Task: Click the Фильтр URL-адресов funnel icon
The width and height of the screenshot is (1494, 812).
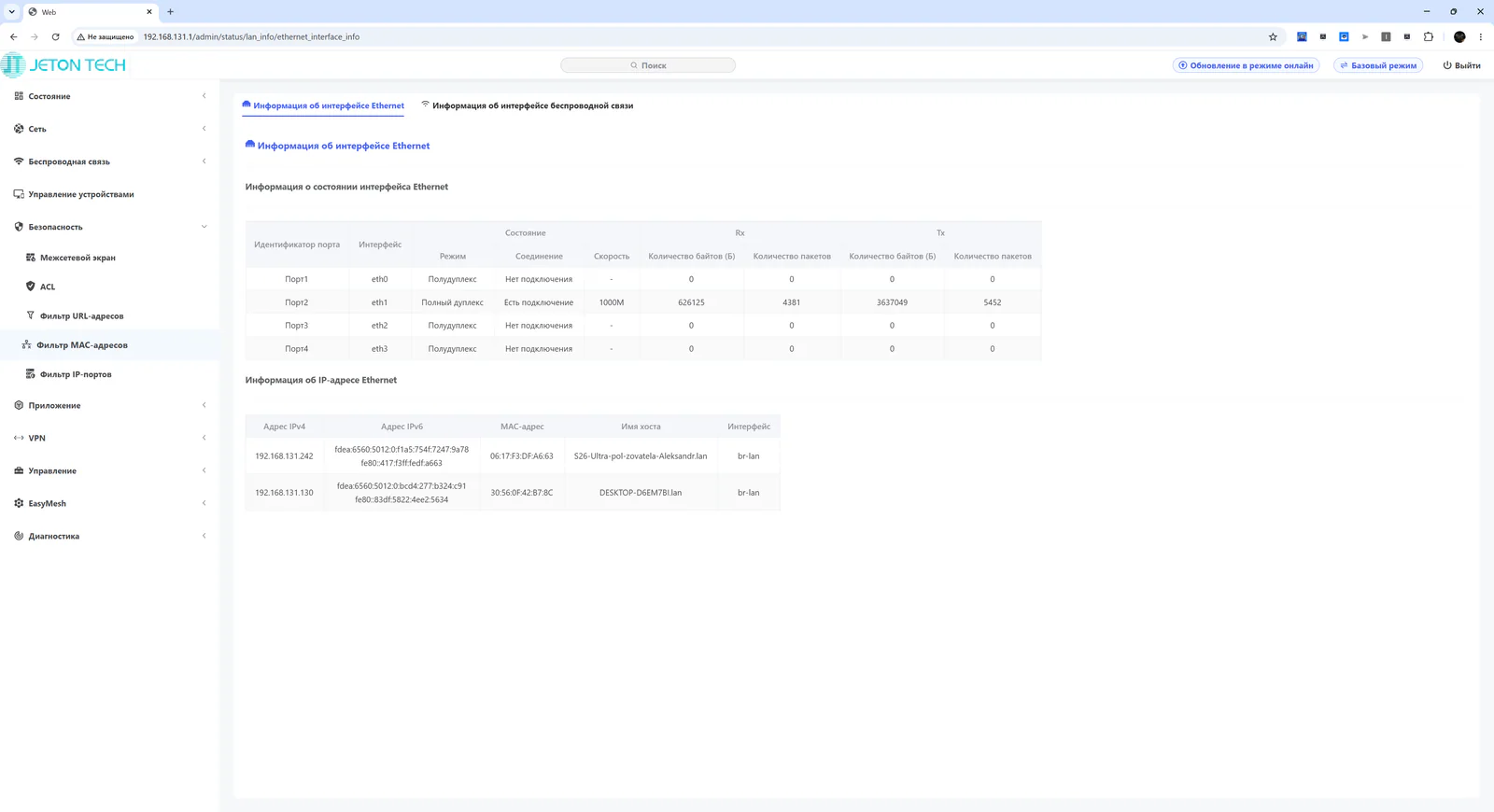Action: pos(31,315)
